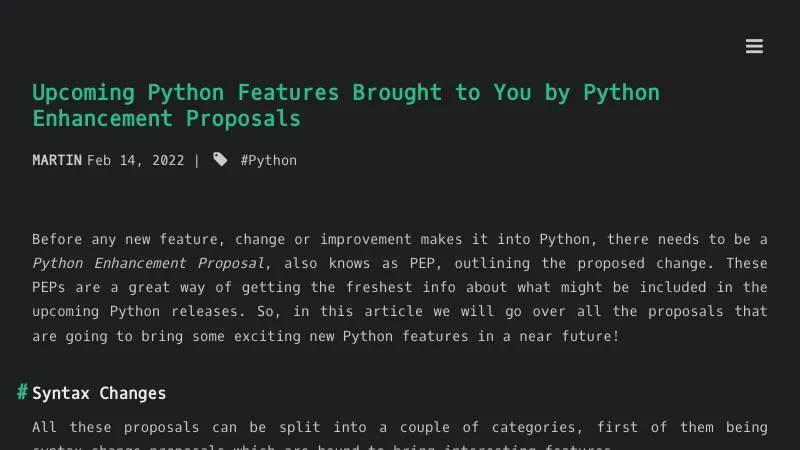Screen dimensions: 800x450
Task: Open the hamburger navigation menu
Action: pyautogui.click(x=754, y=46)
